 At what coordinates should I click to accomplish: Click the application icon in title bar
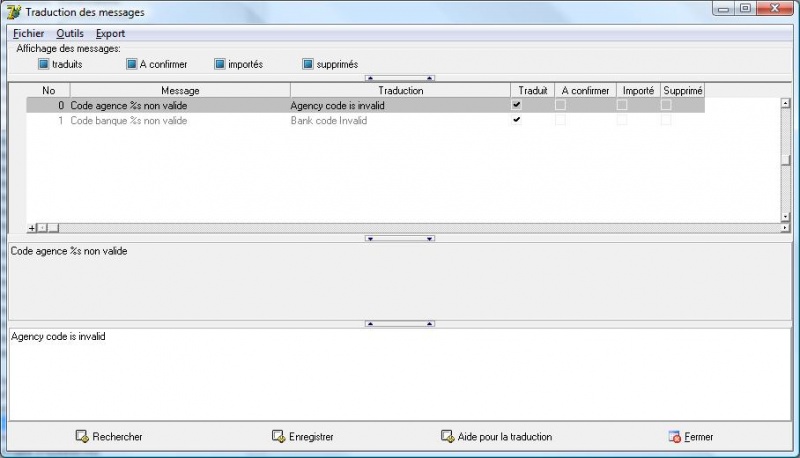coord(14,12)
